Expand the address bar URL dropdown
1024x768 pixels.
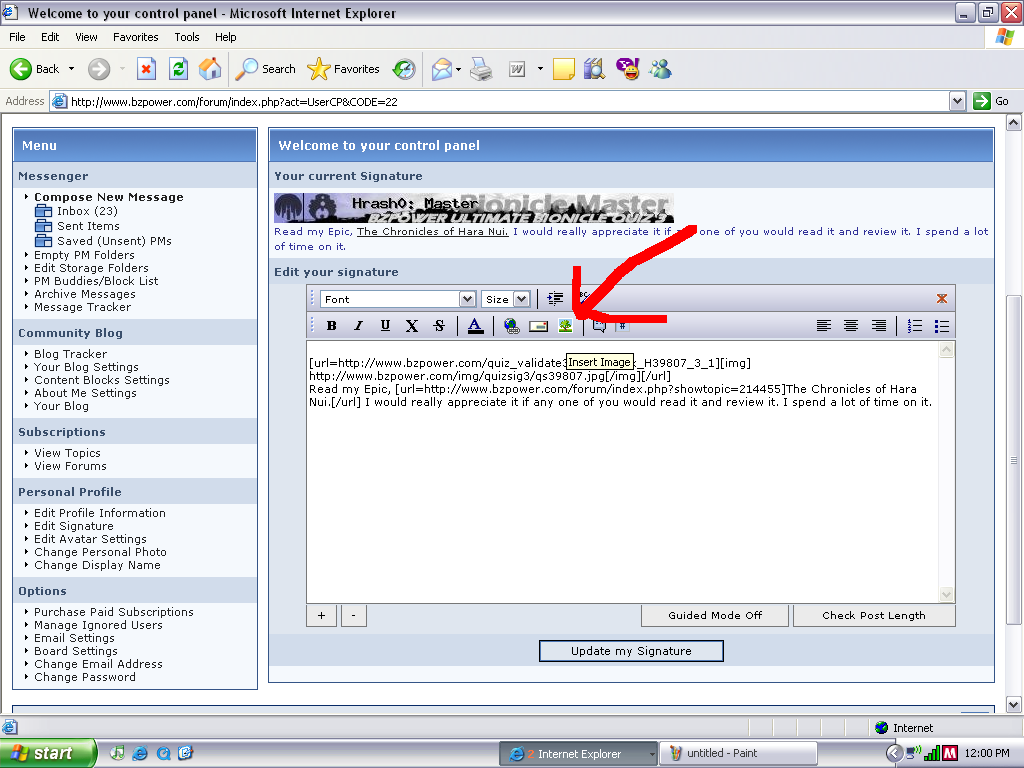(x=957, y=101)
